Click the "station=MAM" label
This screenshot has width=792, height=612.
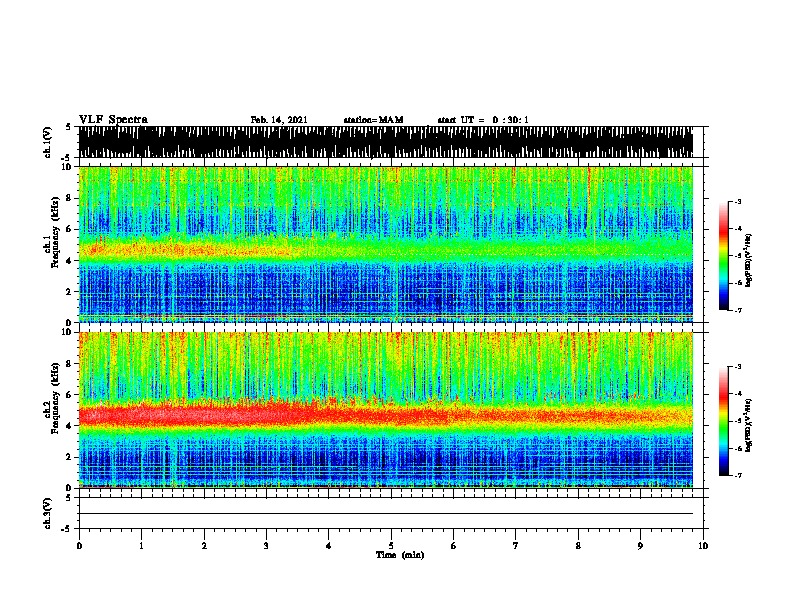tap(373, 120)
